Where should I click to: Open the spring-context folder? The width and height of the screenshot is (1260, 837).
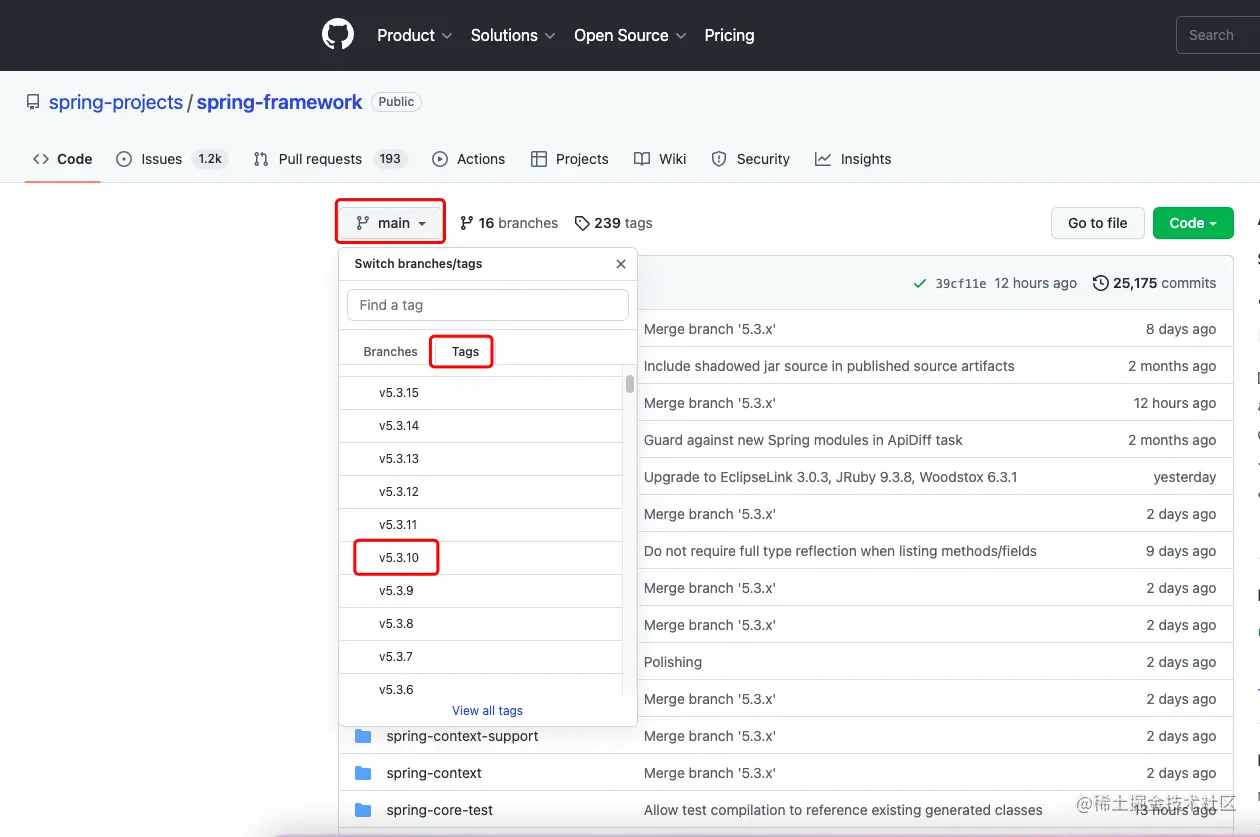tap(434, 773)
